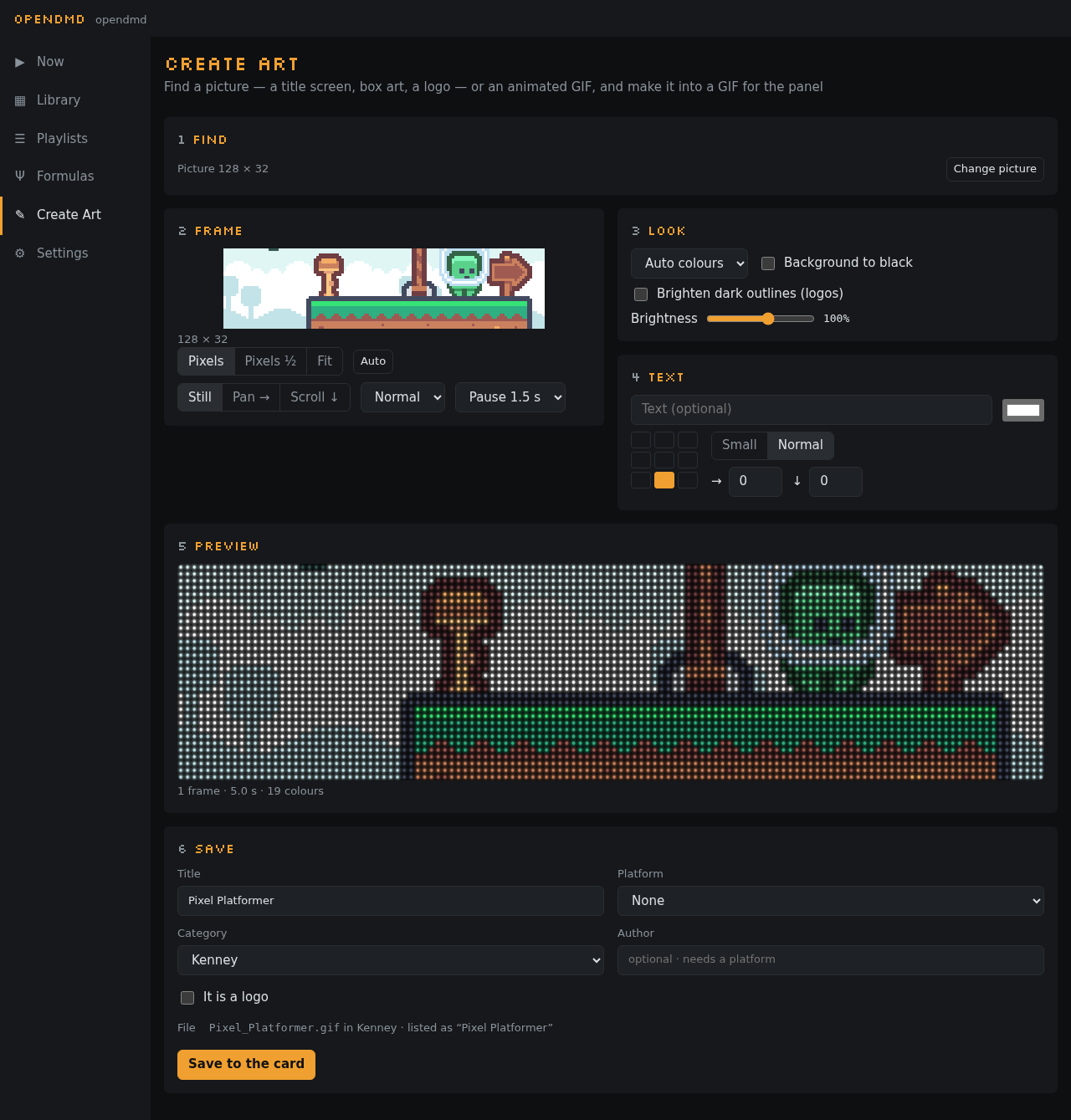Click the Now play icon in sidebar
This screenshot has width=1071, height=1120.
(x=20, y=62)
